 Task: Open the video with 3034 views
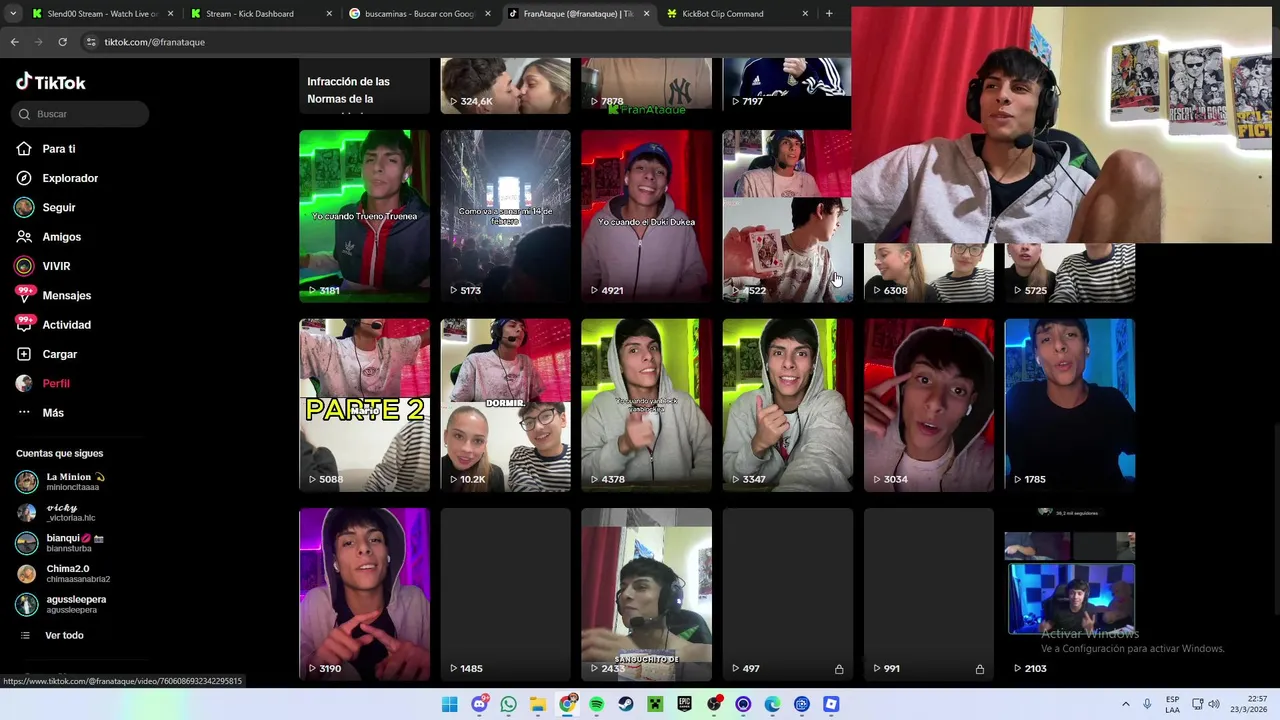tap(929, 405)
